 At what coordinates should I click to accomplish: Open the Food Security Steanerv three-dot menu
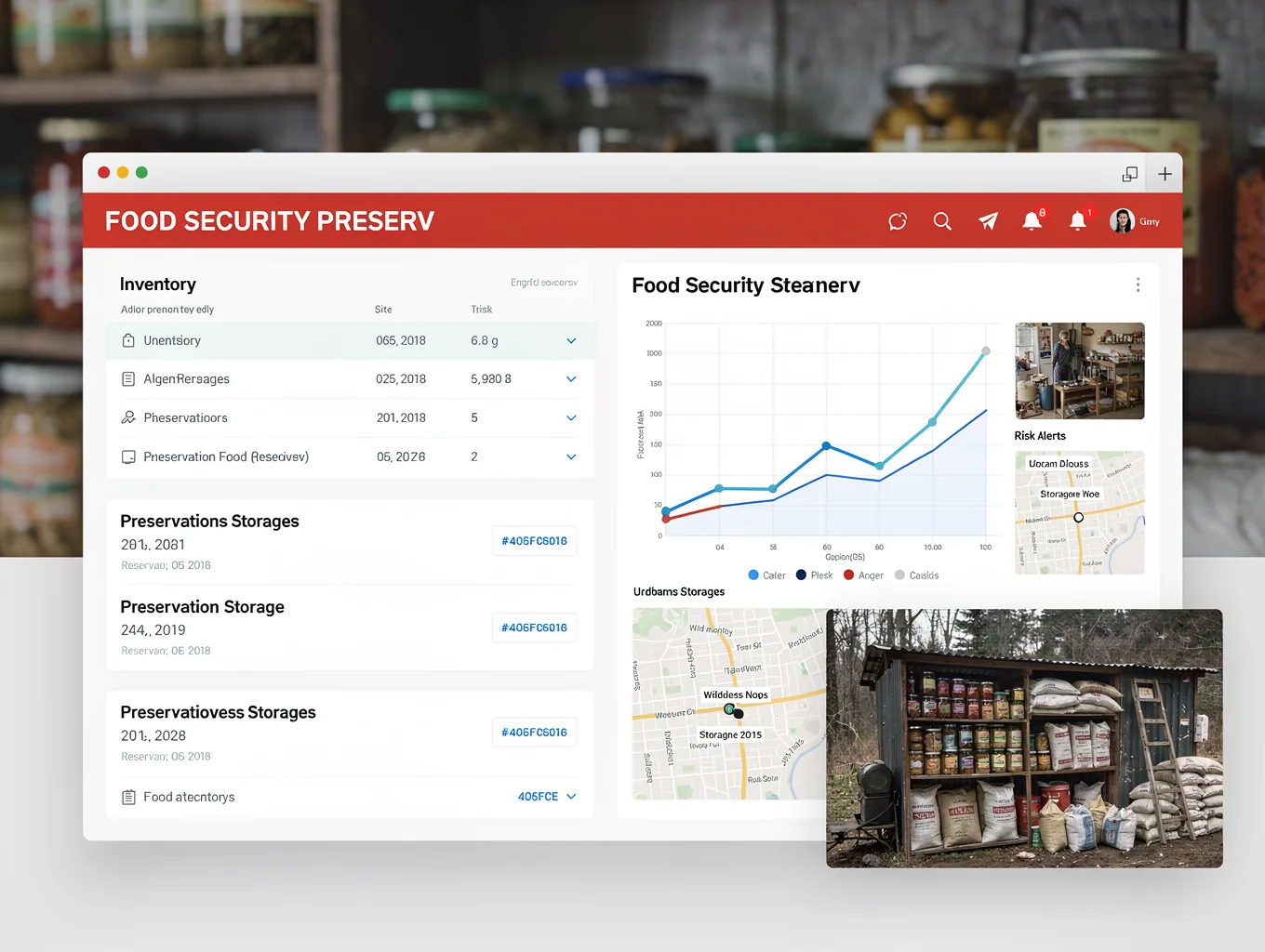1138,284
